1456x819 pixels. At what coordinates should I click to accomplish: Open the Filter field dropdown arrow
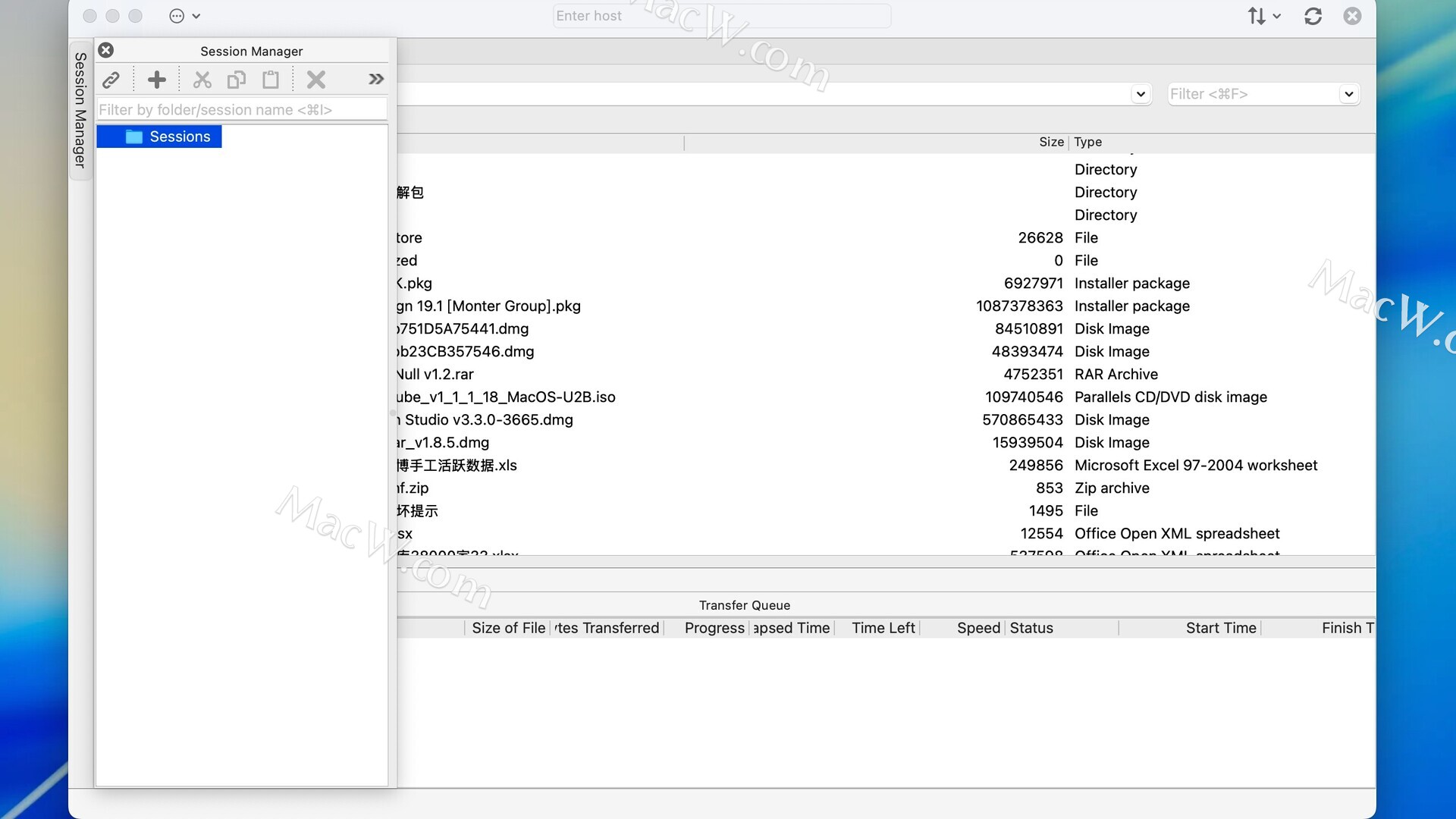point(1348,94)
